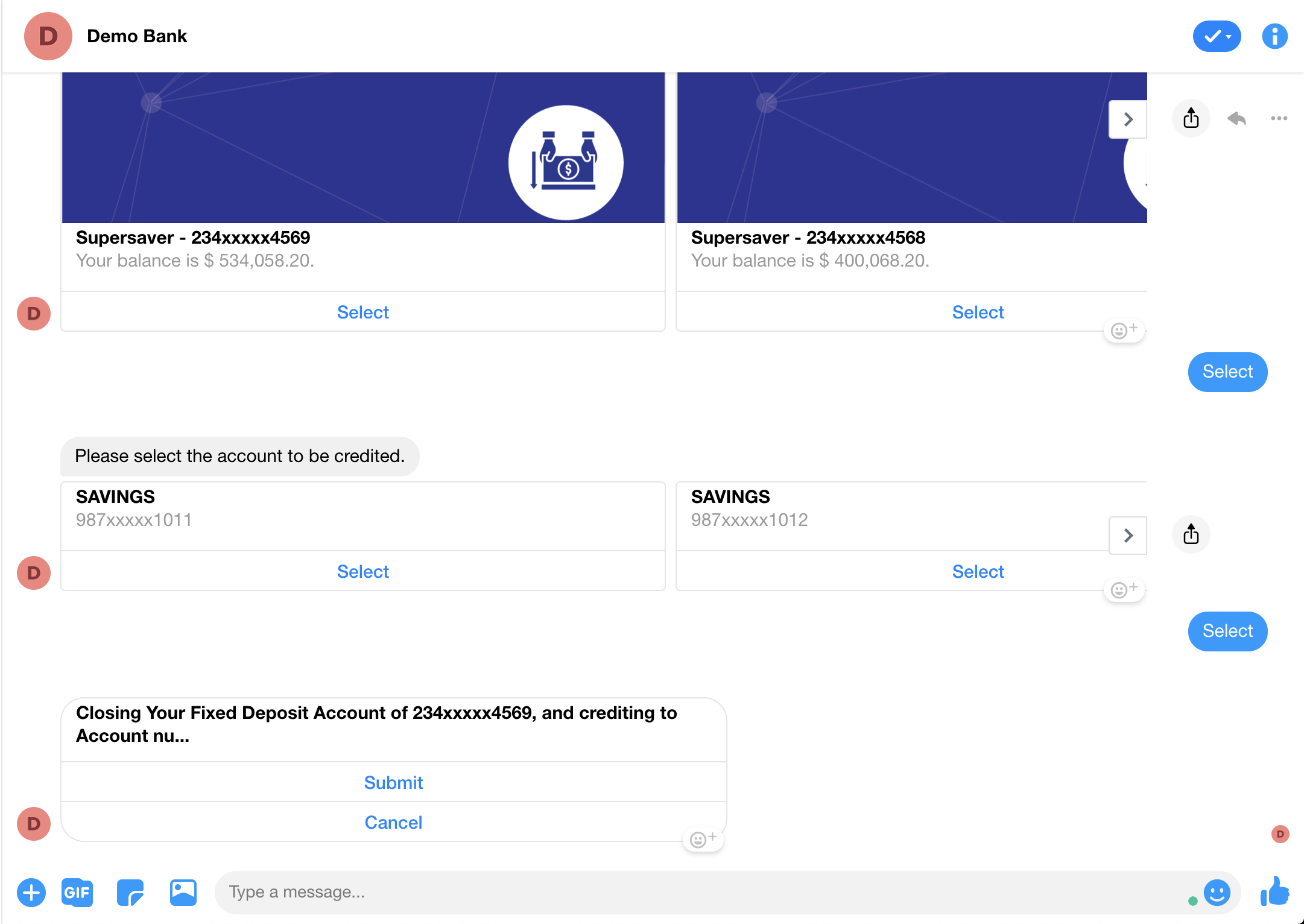1304x924 pixels.
Task: Click Please select the account message
Action: (x=239, y=456)
